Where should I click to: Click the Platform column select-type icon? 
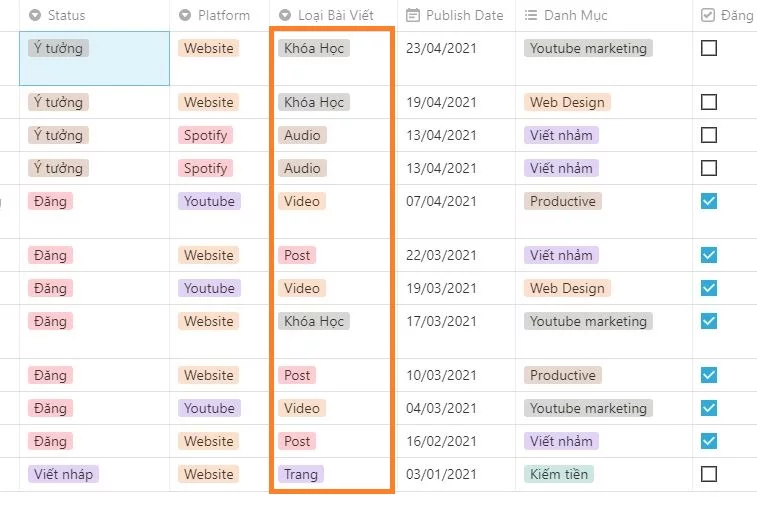(x=185, y=15)
